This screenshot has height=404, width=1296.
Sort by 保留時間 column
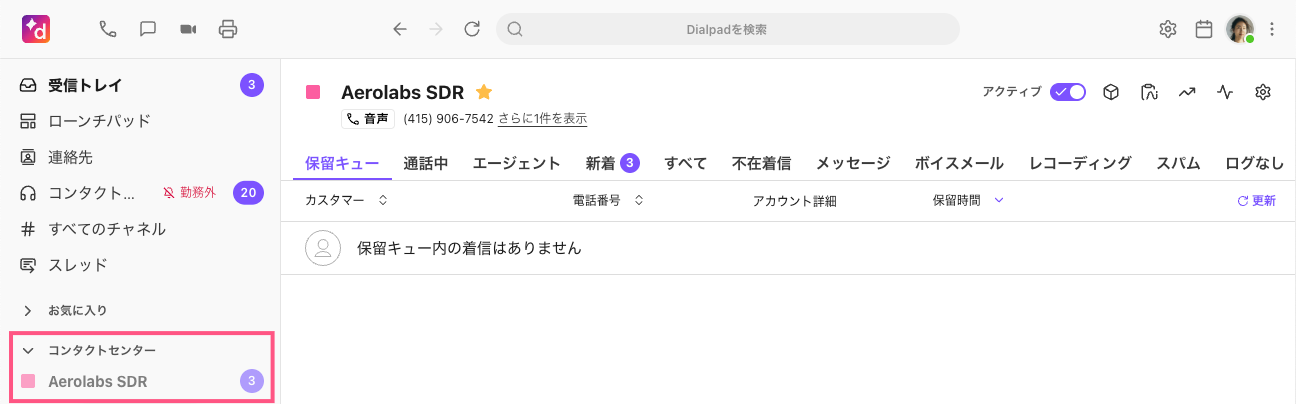pos(968,200)
